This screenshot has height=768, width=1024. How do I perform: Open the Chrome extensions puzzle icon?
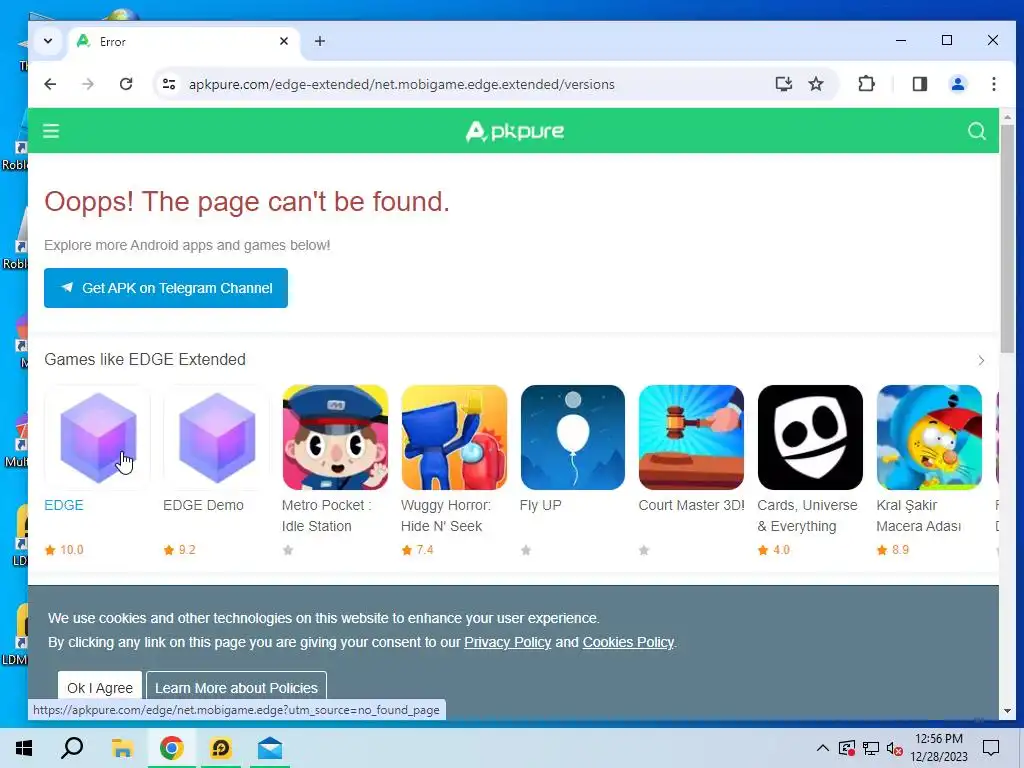[866, 84]
